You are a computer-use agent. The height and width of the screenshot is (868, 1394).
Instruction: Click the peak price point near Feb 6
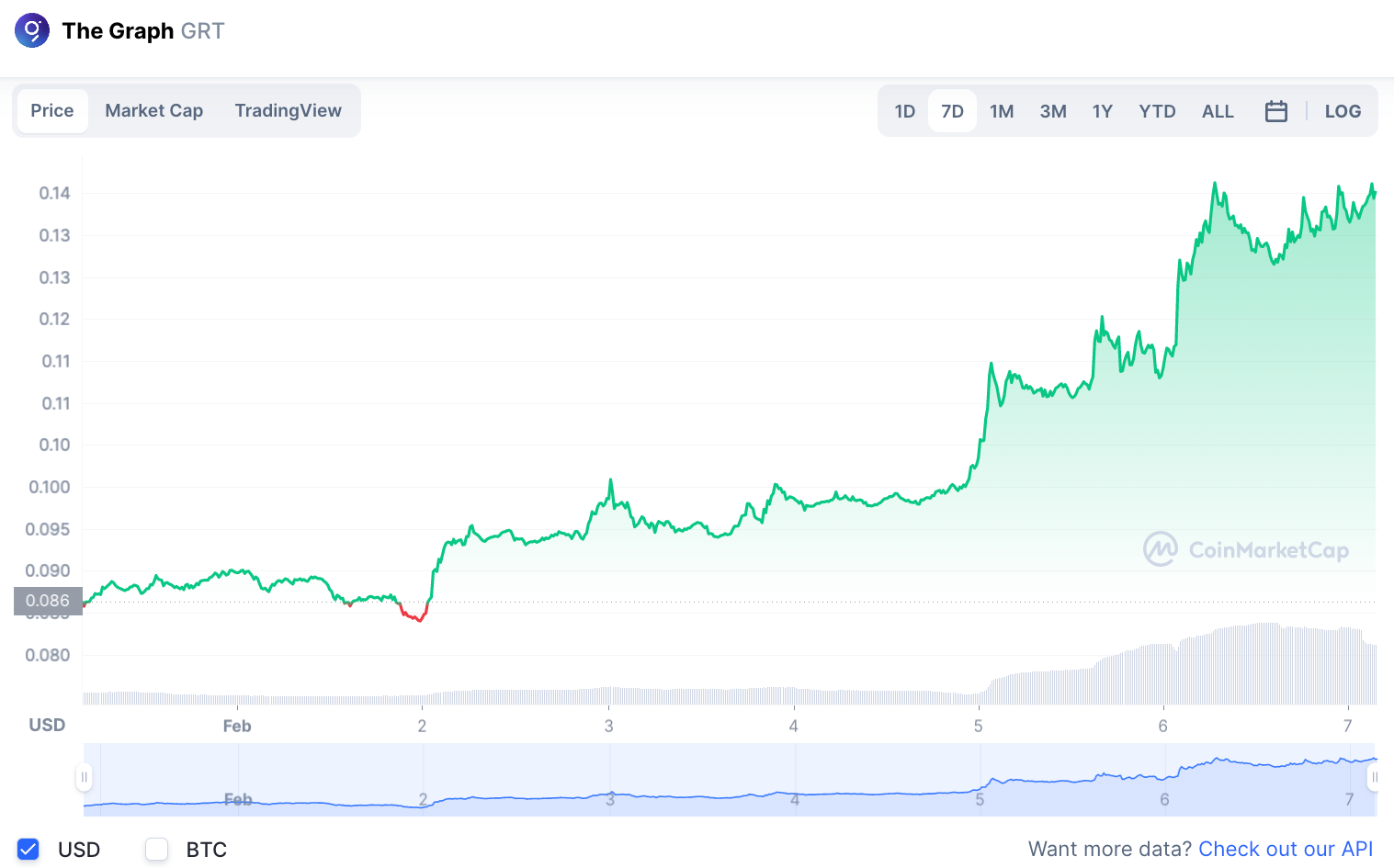(x=1215, y=183)
